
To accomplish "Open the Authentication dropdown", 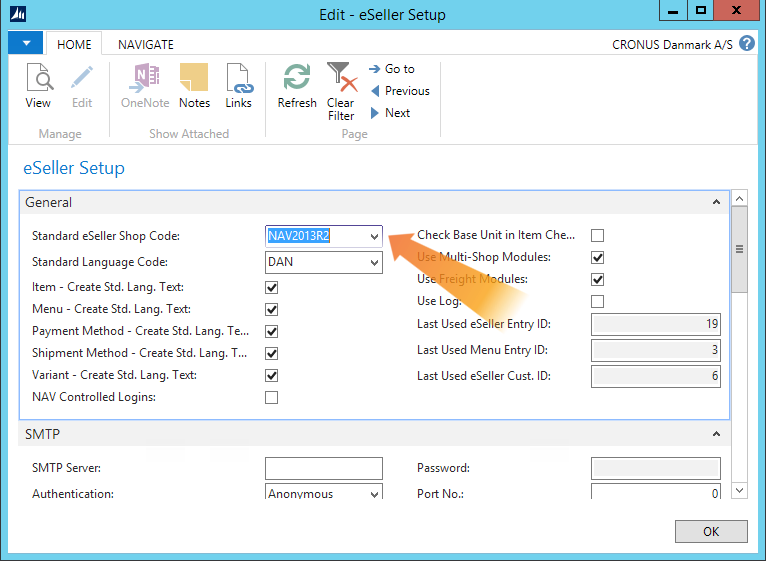I will click(x=374, y=494).
